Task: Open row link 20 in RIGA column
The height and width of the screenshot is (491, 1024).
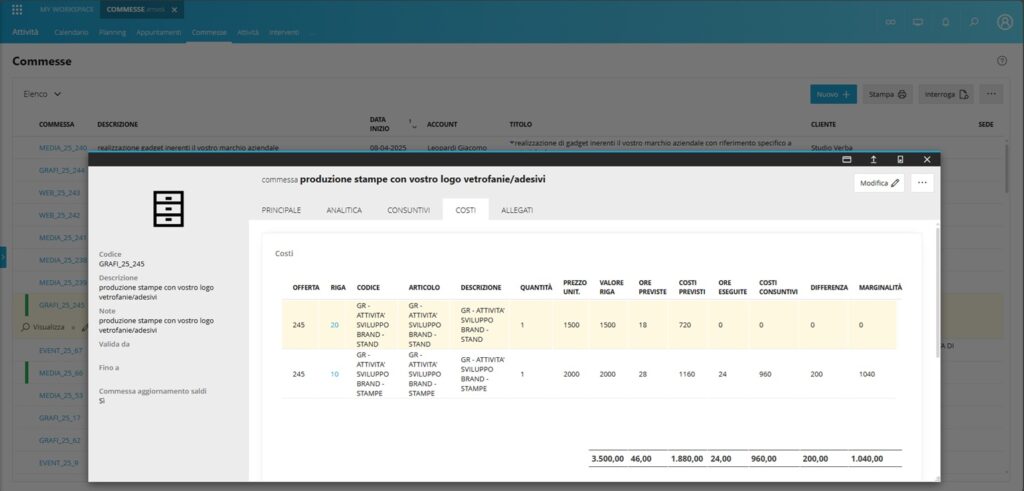Action: (x=334, y=325)
